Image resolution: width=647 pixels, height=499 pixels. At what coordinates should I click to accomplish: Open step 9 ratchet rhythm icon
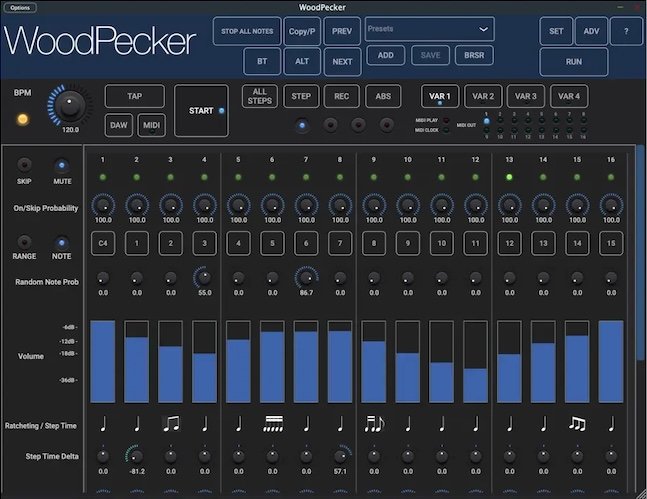(x=375, y=424)
